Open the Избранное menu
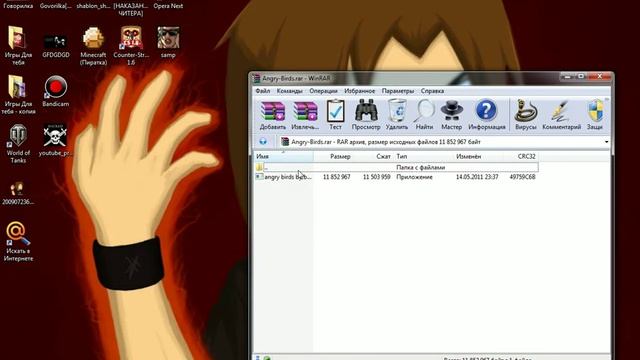The height and width of the screenshot is (360, 640). pyautogui.click(x=360, y=91)
